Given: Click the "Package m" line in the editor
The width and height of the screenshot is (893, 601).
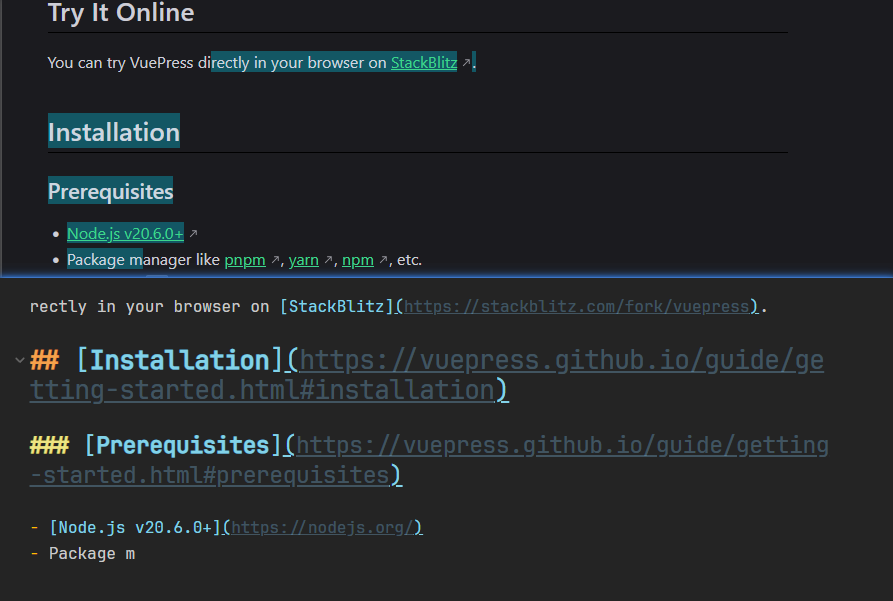Looking at the screenshot, I should (92, 554).
